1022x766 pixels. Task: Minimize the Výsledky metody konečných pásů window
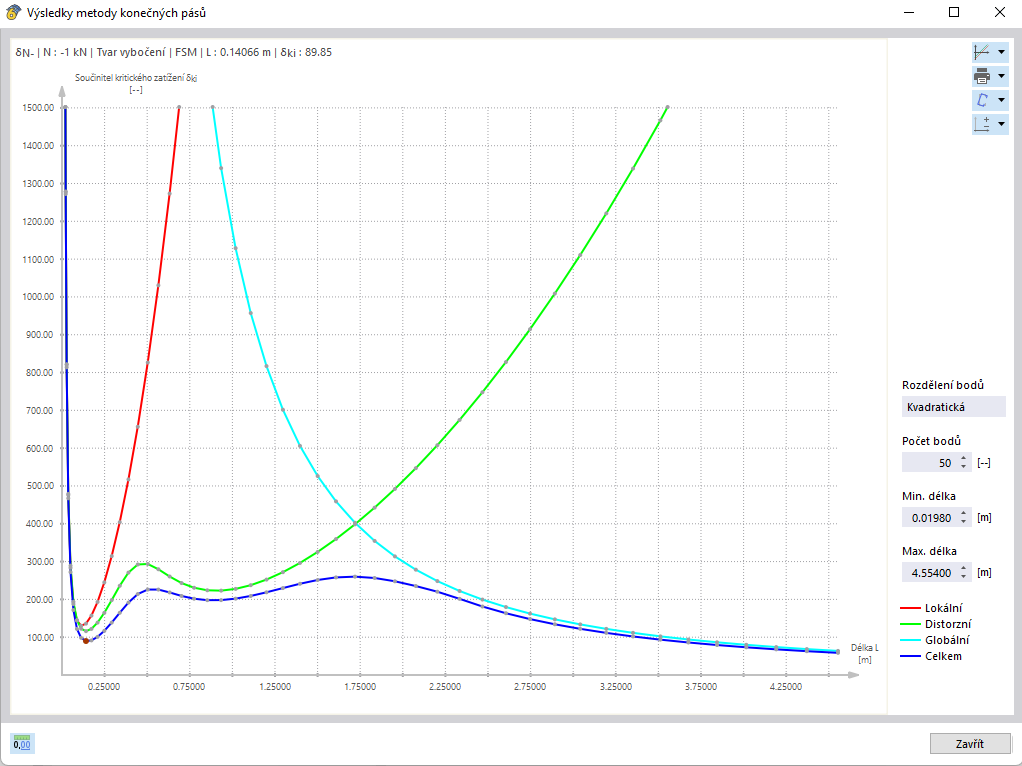(909, 12)
